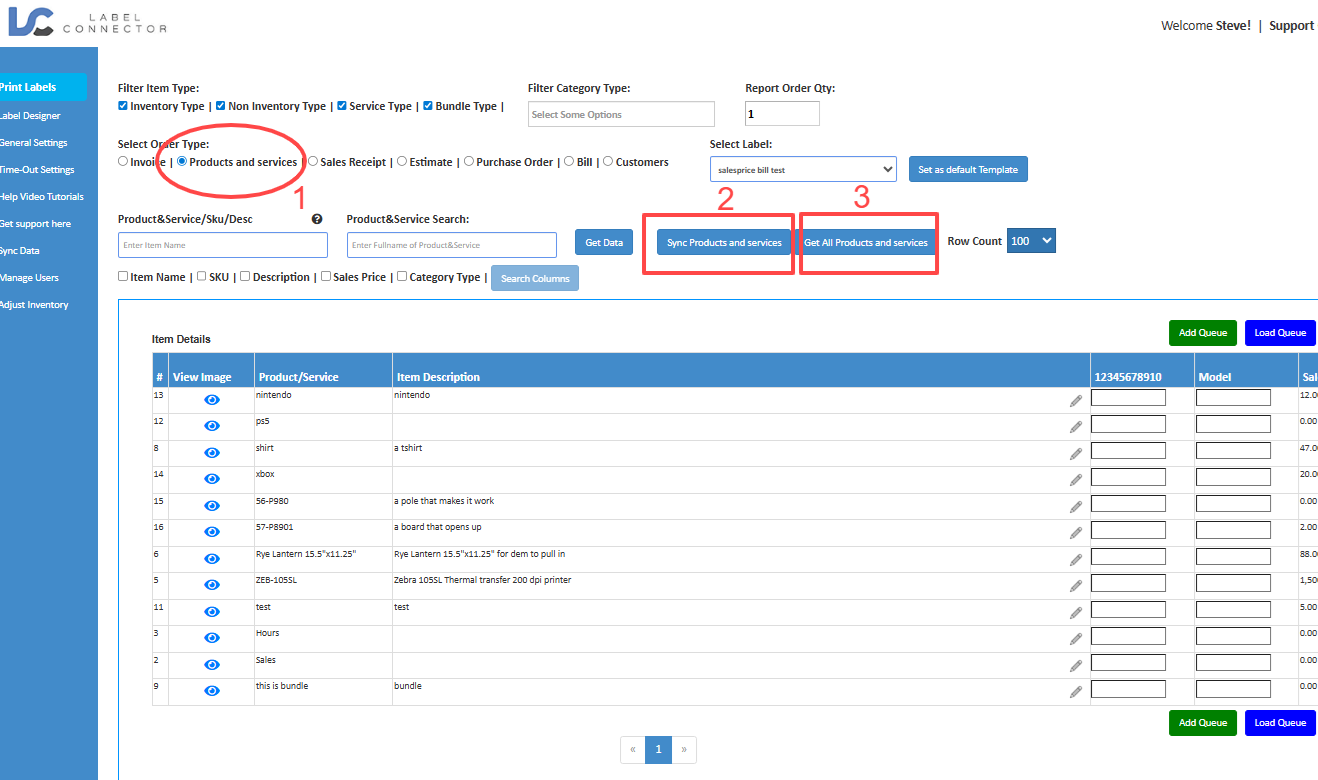This screenshot has width=1318, height=780.
Task: Click Sync Products and services button
Action: click(x=724, y=243)
